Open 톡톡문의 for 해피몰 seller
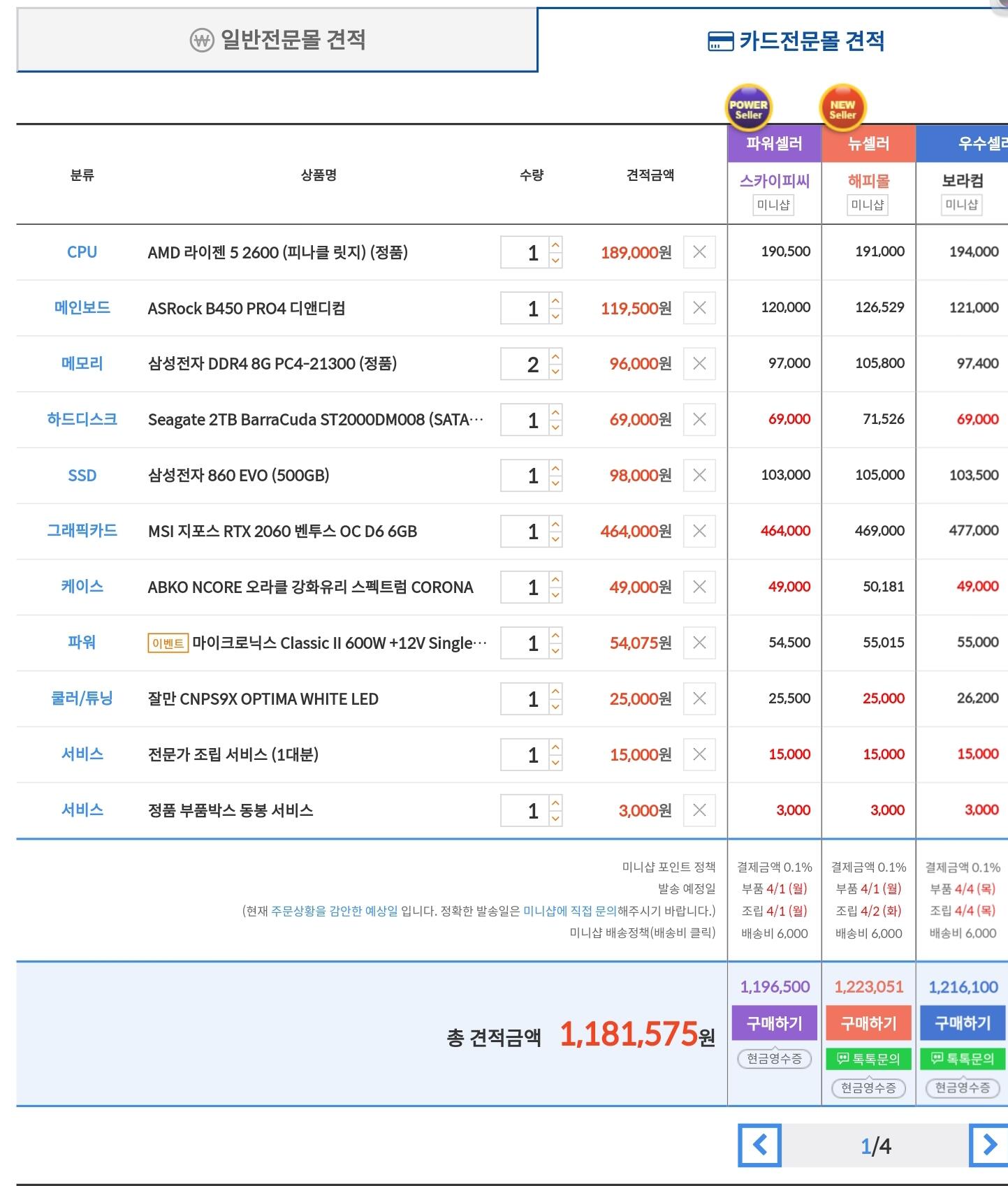The width and height of the screenshot is (1008, 1186). pyautogui.click(x=869, y=1059)
